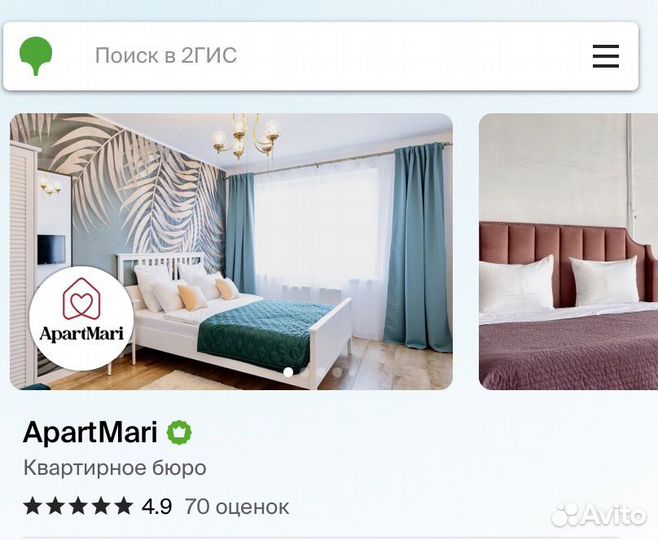658x540 pixels.
Task: Tap the Avito watermark logo
Action: (599, 515)
